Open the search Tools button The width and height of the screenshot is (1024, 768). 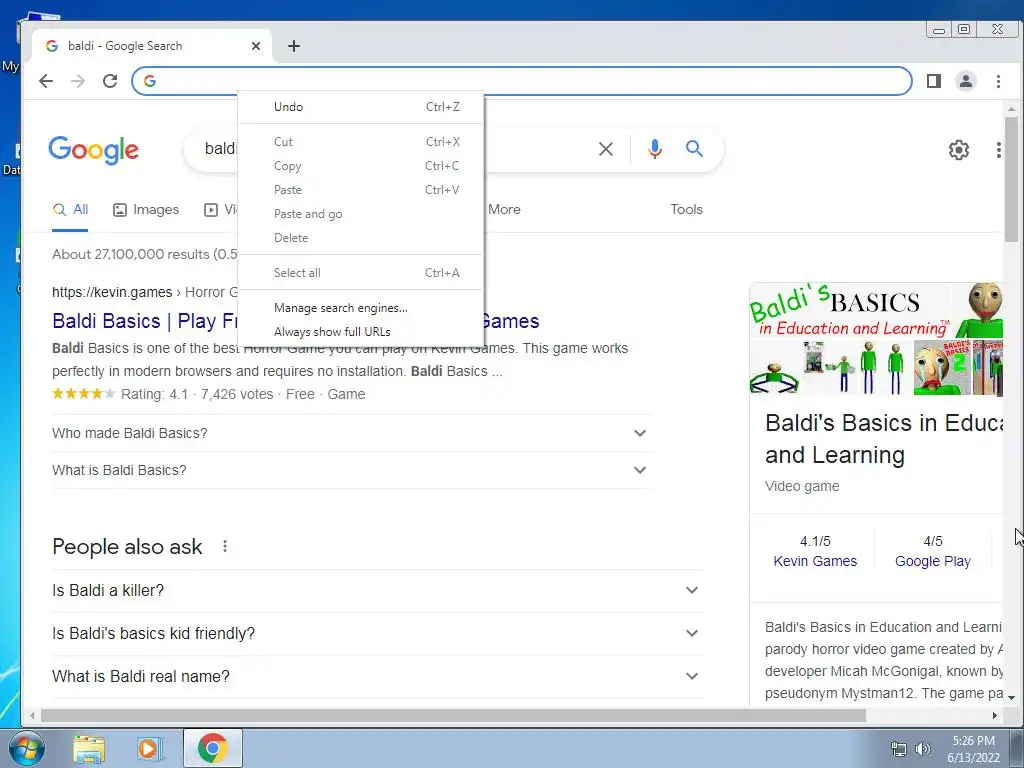[686, 210]
